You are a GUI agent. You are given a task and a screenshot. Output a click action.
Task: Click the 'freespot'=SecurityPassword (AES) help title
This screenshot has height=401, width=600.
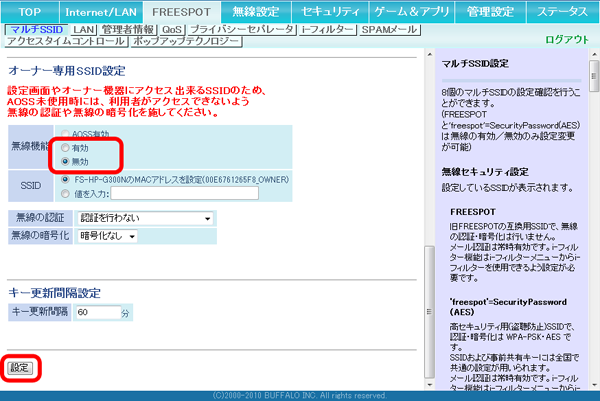click(x=508, y=307)
